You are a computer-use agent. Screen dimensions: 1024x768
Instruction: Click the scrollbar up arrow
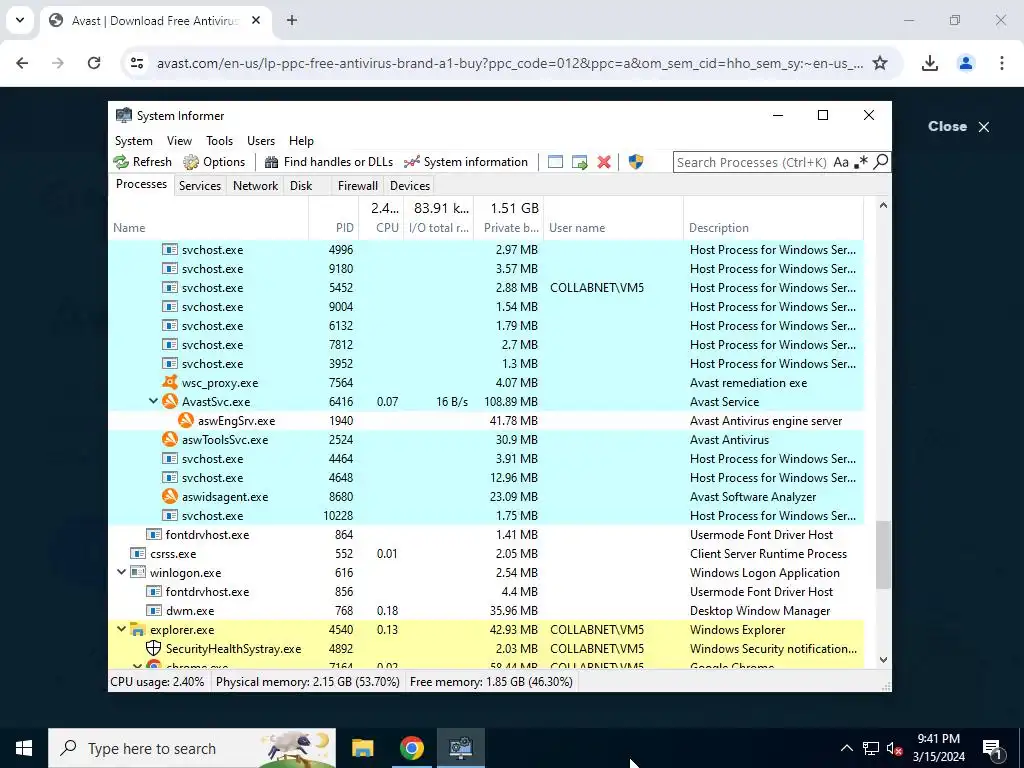[x=883, y=205]
